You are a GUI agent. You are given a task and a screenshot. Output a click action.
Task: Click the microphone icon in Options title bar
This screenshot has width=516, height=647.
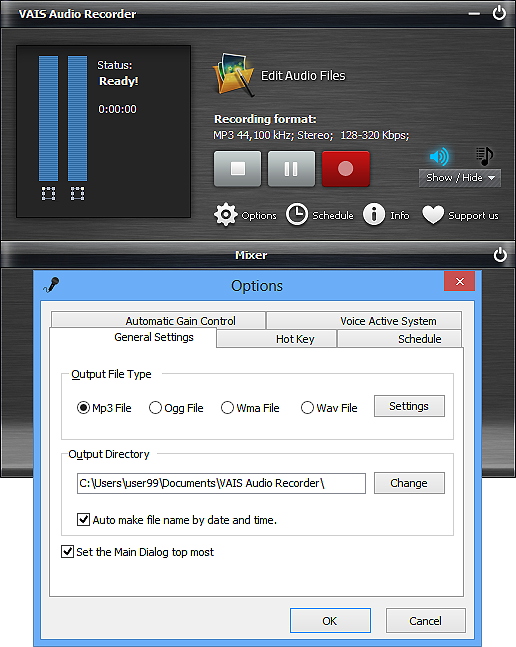coord(52,285)
